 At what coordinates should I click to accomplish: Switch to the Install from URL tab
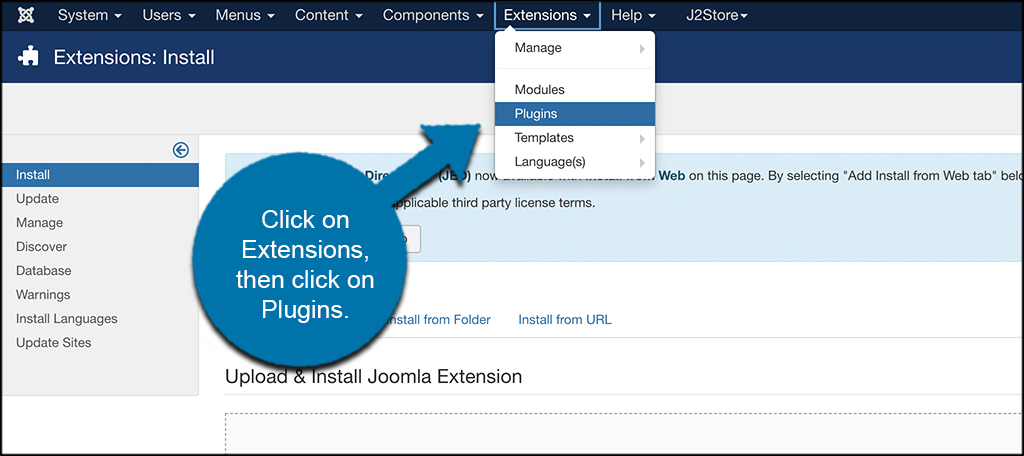click(x=565, y=320)
